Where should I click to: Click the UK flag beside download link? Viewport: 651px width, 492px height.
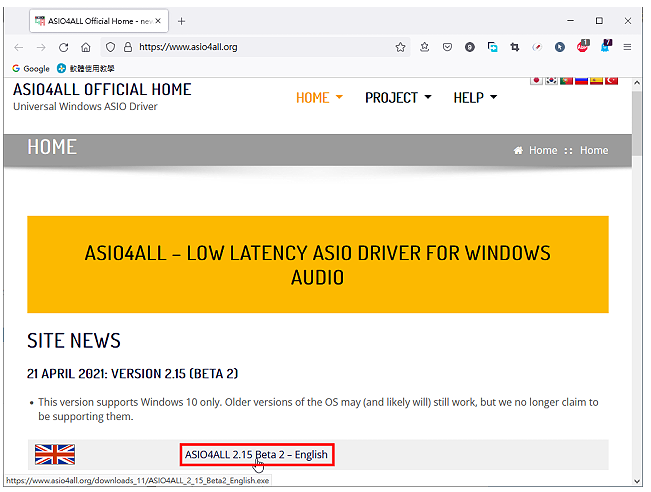[55, 454]
